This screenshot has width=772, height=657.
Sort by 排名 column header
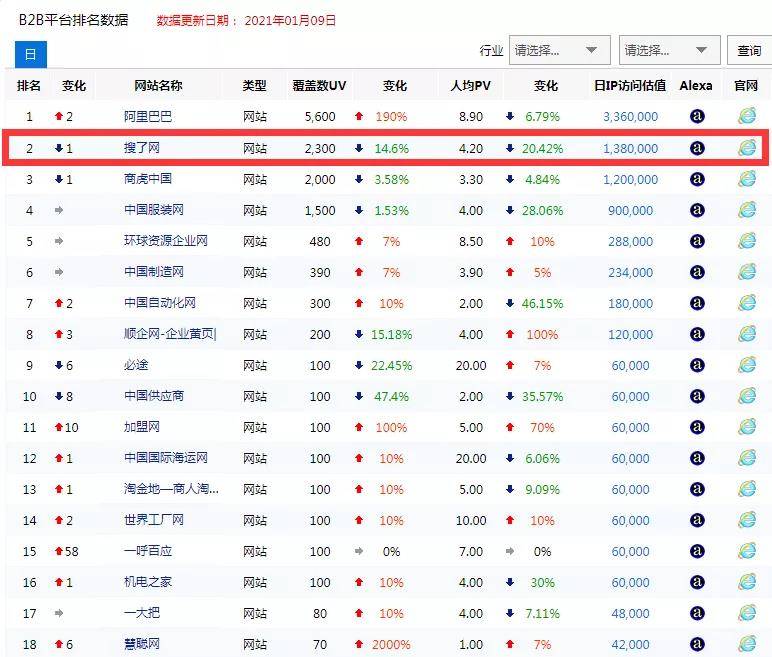pos(29,86)
